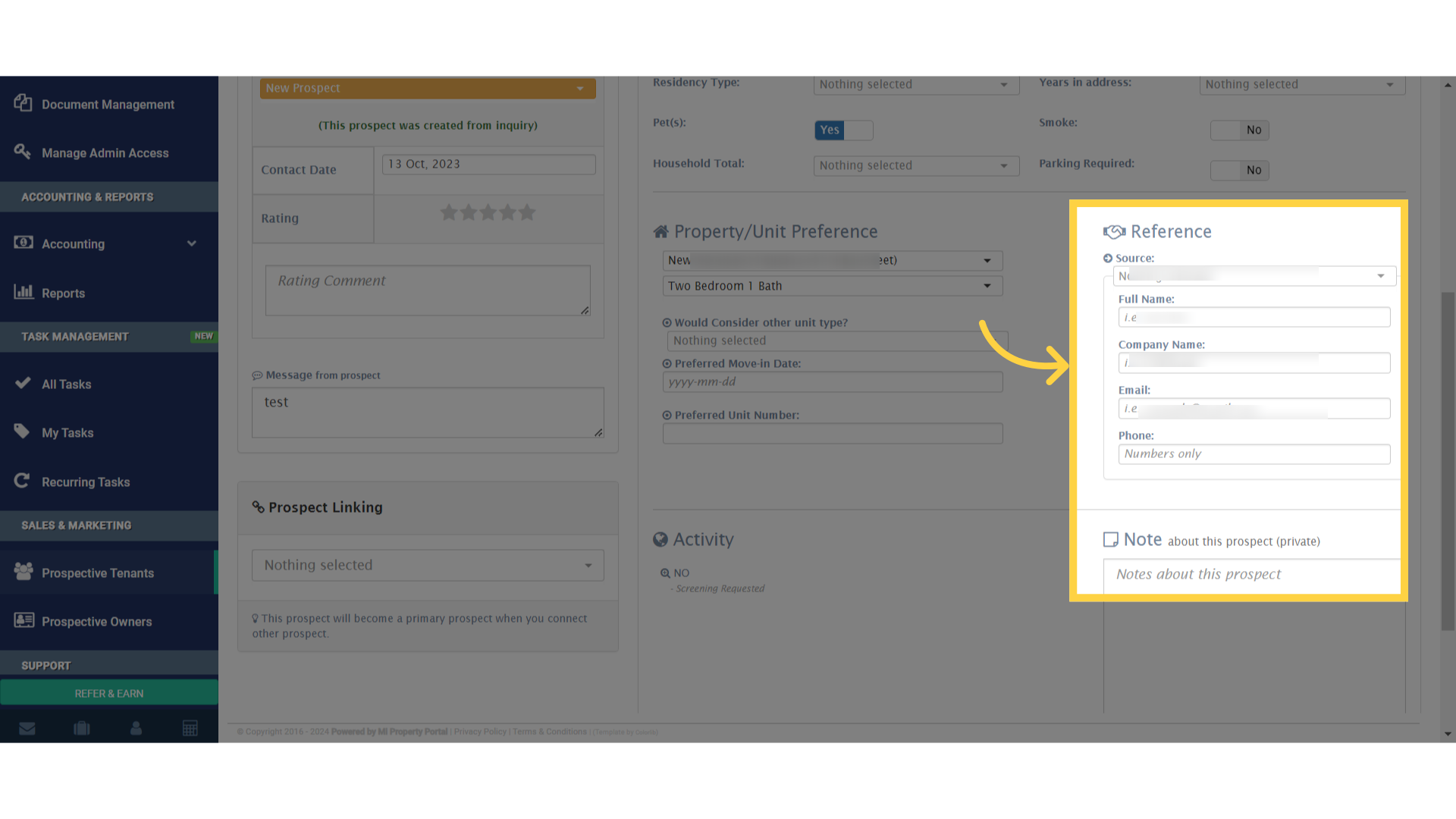
Task: Set rating to three stars
Action: coord(488,212)
